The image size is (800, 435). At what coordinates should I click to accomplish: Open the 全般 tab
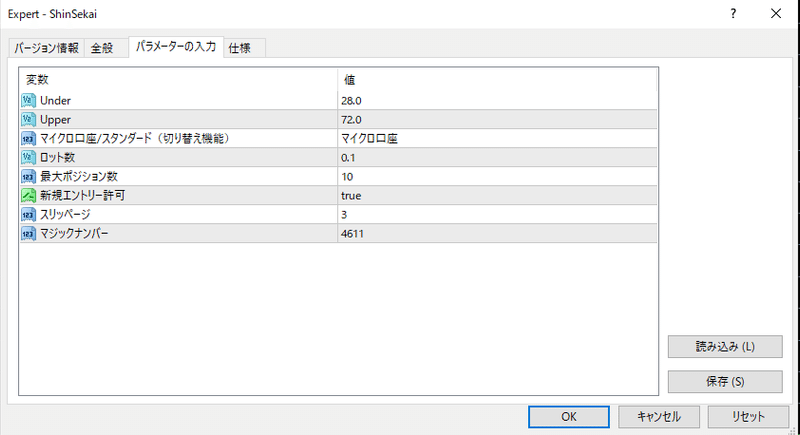(x=102, y=48)
